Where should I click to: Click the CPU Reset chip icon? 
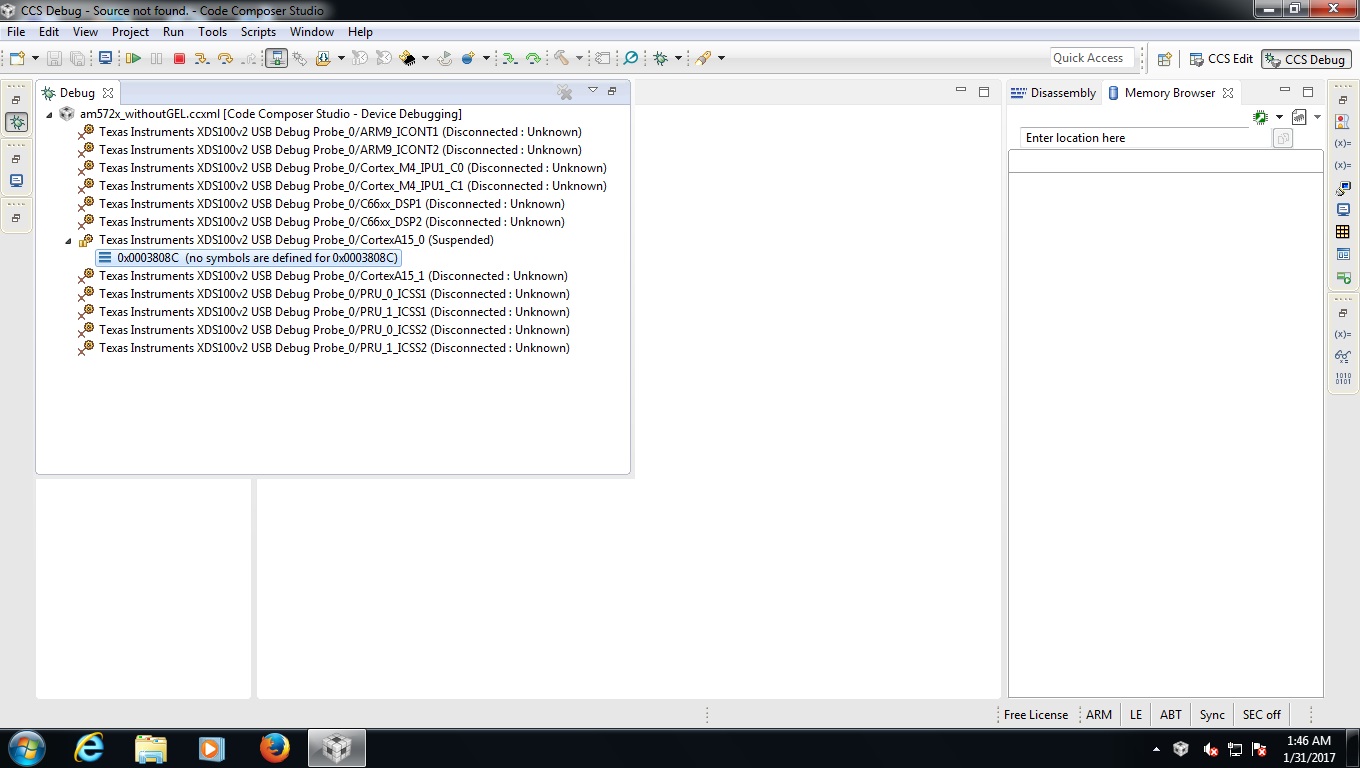click(x=407, y=58)
